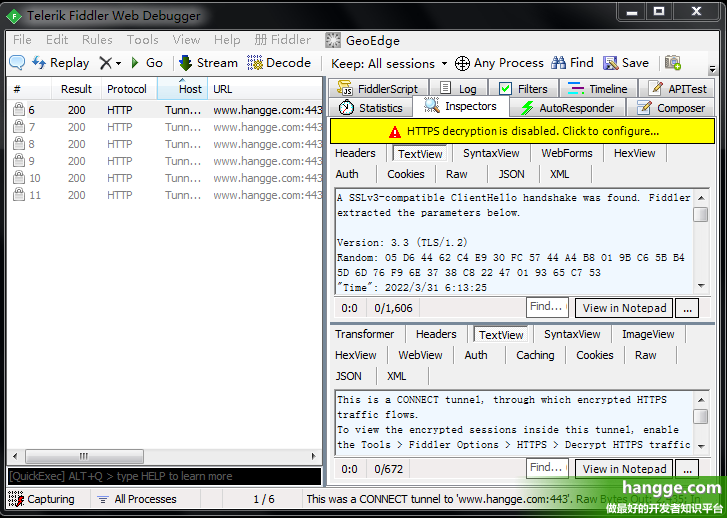Select session row number 6
727x518 pixels.
tap(165, 110)
